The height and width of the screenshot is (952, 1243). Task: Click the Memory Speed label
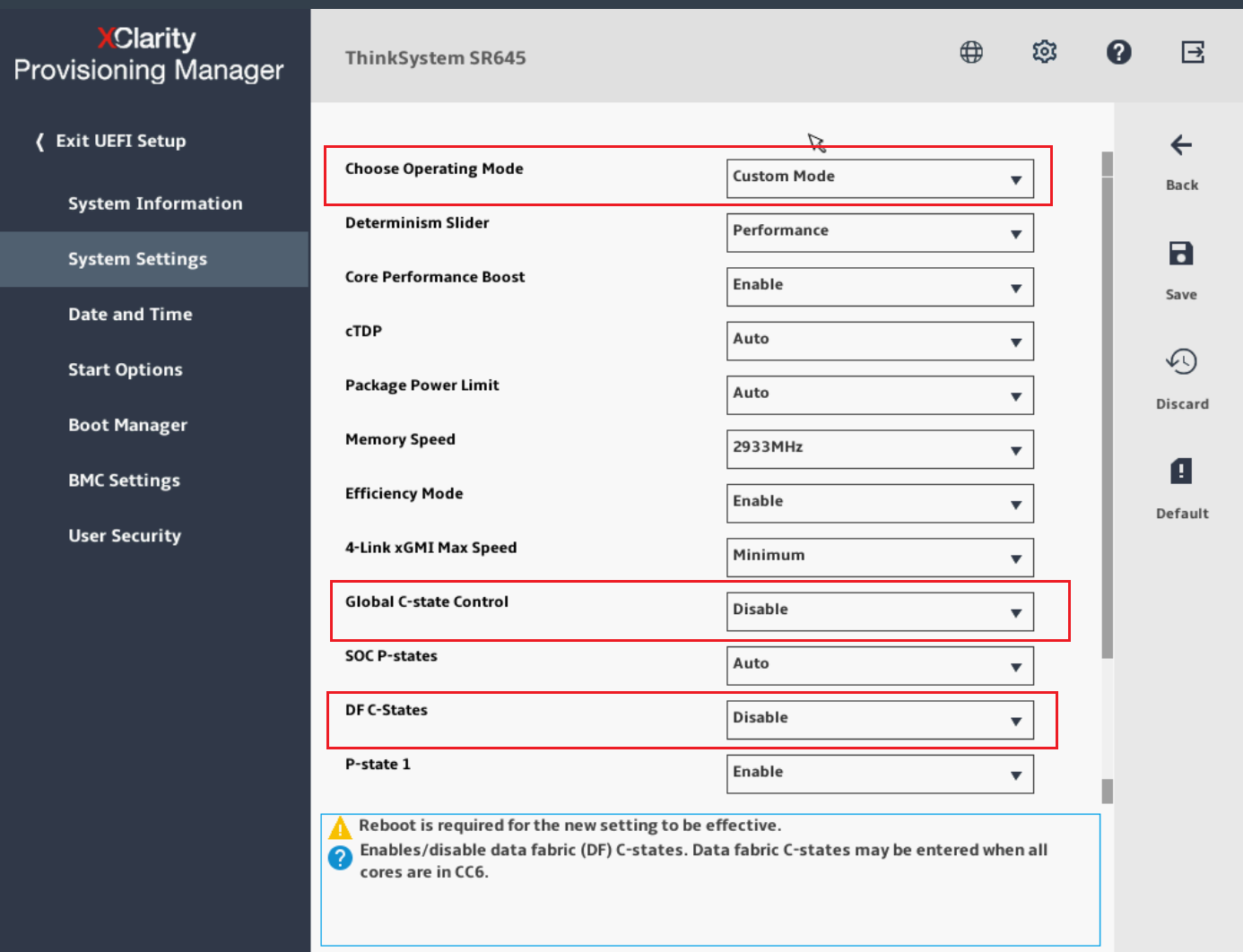pyautogui.click(x=400, y=439)
